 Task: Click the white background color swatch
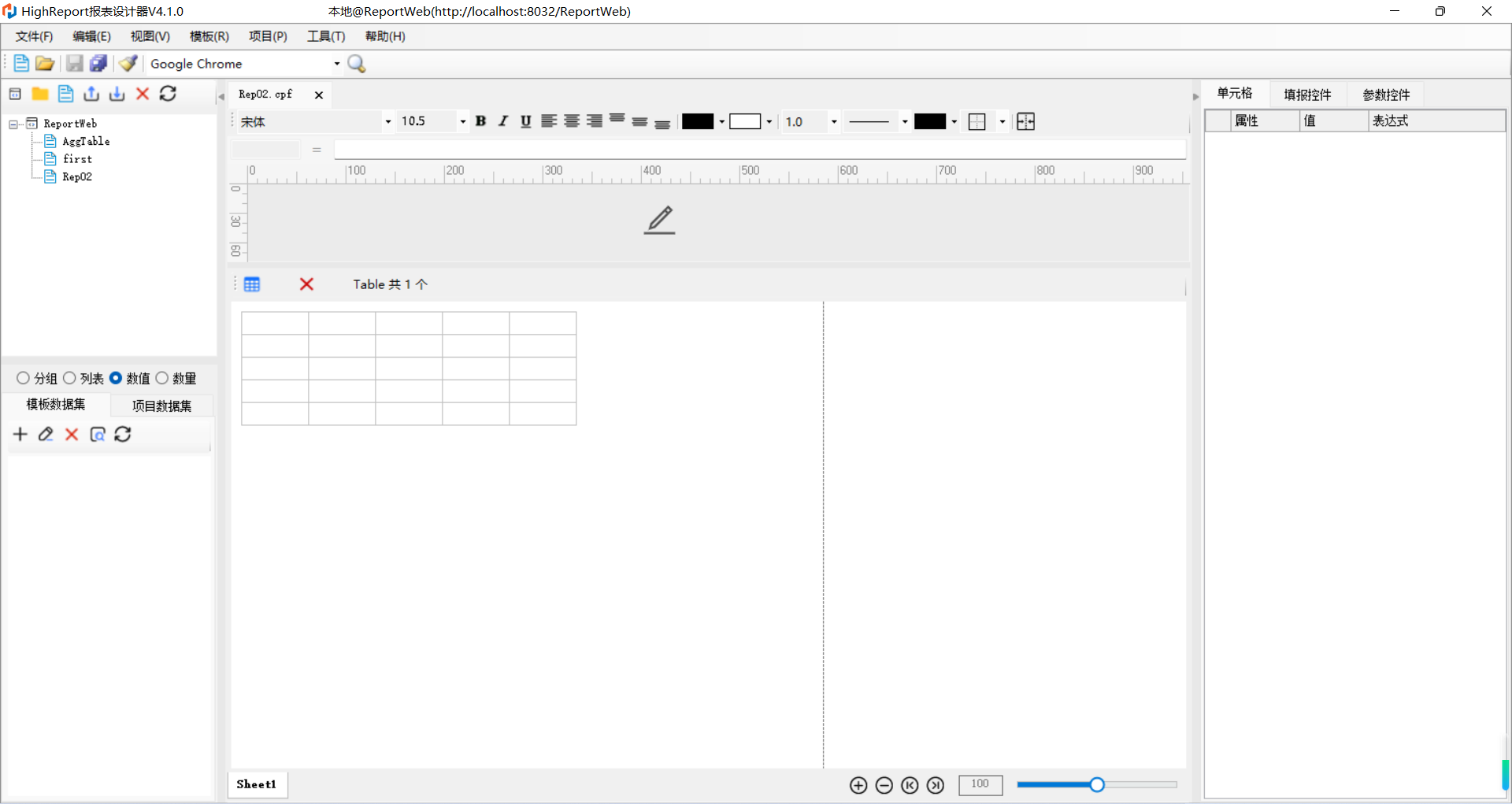745,121
